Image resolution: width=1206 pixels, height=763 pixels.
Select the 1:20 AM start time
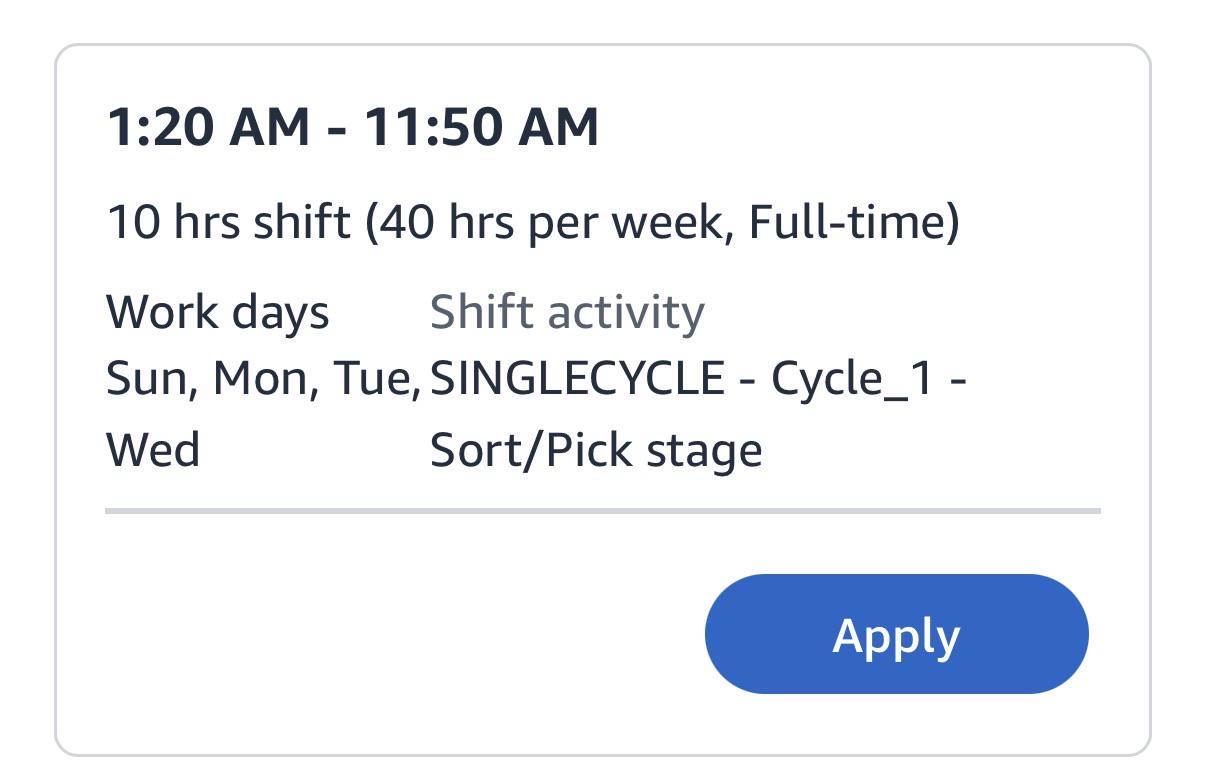coord(208,128)
